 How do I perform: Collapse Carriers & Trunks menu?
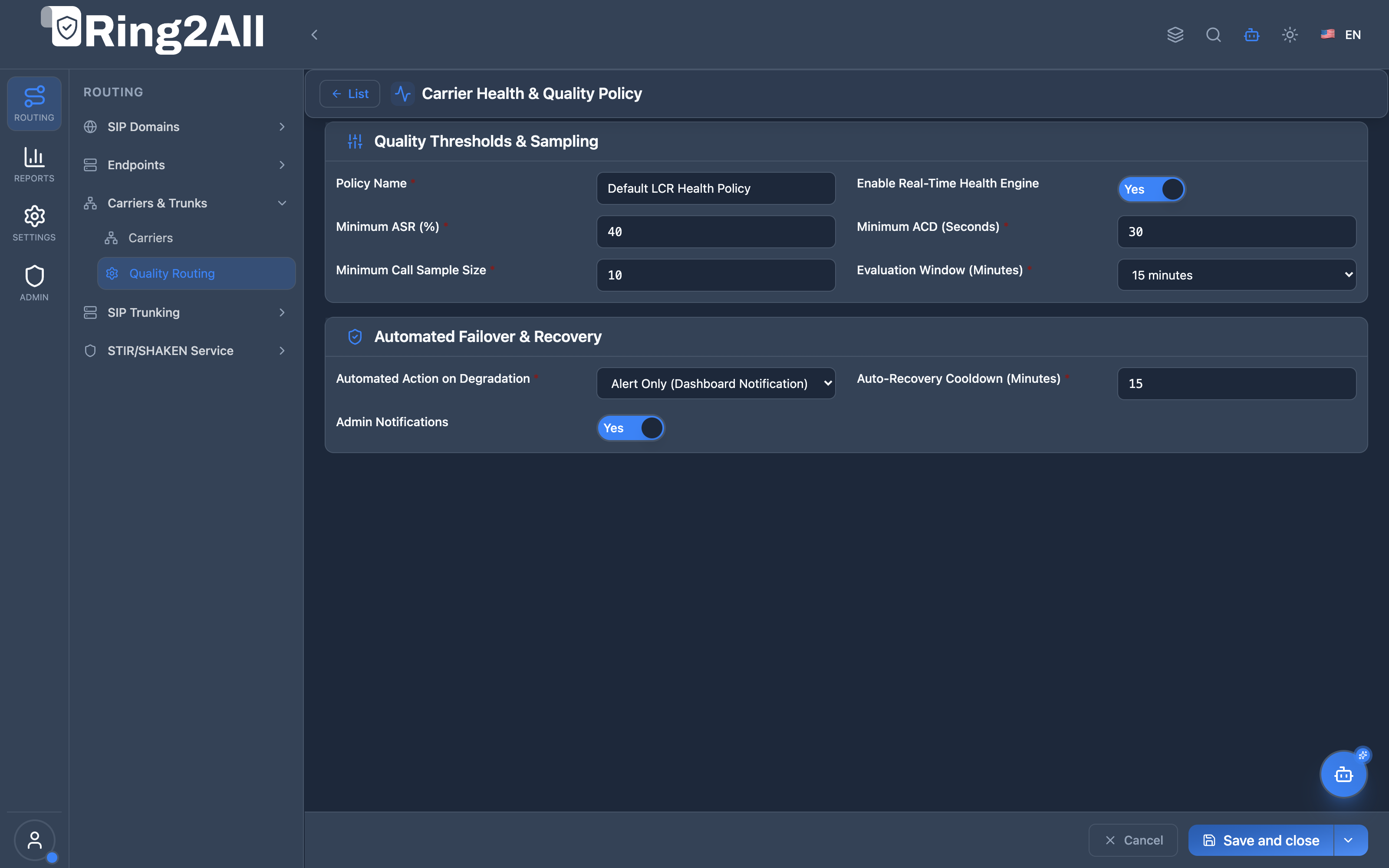point(185,203)
